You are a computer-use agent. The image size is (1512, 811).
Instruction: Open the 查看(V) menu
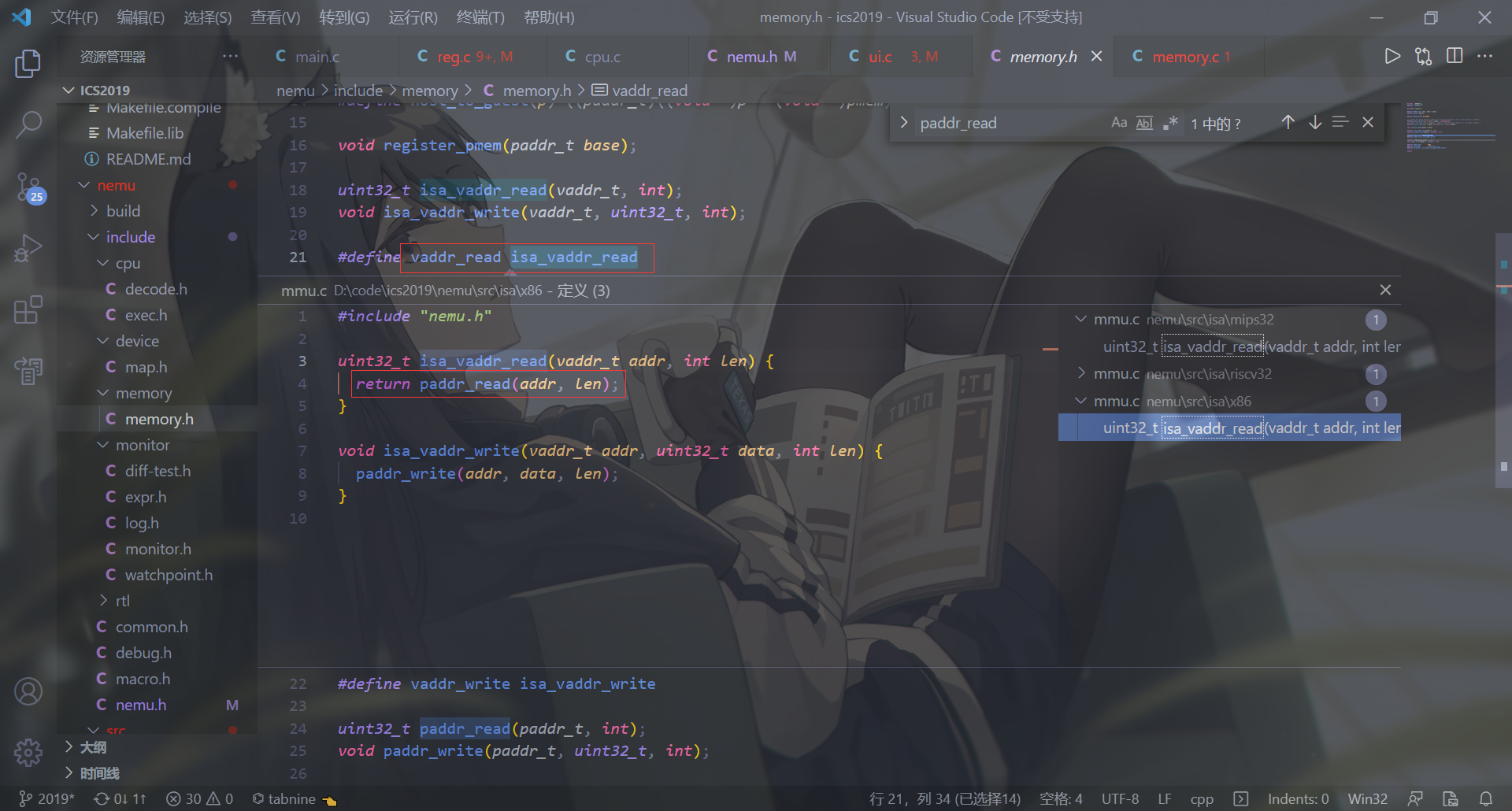pyautogui.click(x=276, y=17)
